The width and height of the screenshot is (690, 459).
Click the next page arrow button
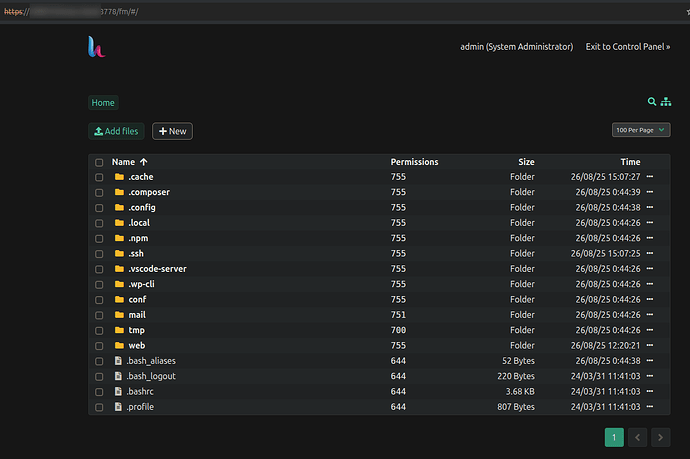click(661, 437)
